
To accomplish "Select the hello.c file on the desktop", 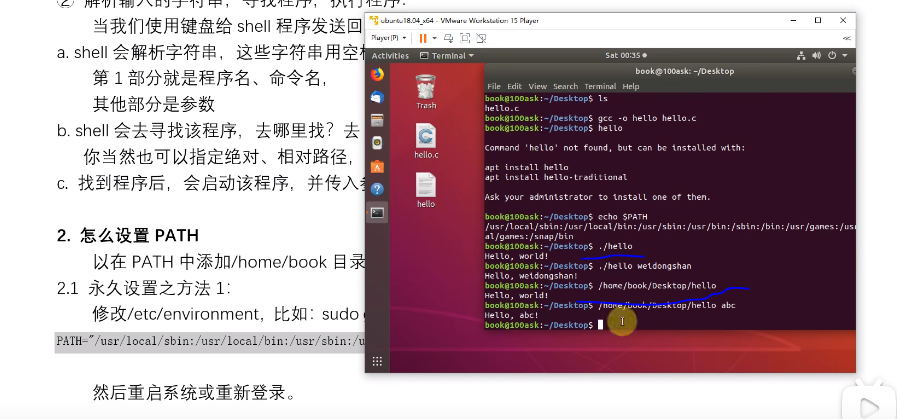I will (x=426, y=141).
